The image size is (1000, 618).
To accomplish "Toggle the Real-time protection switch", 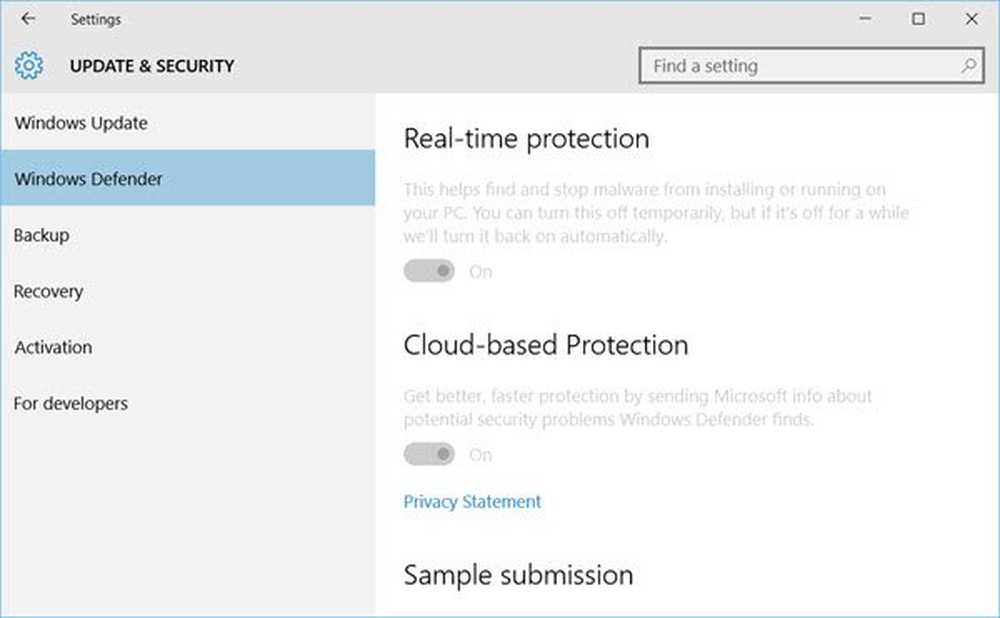I will click(x=429, y=271).
